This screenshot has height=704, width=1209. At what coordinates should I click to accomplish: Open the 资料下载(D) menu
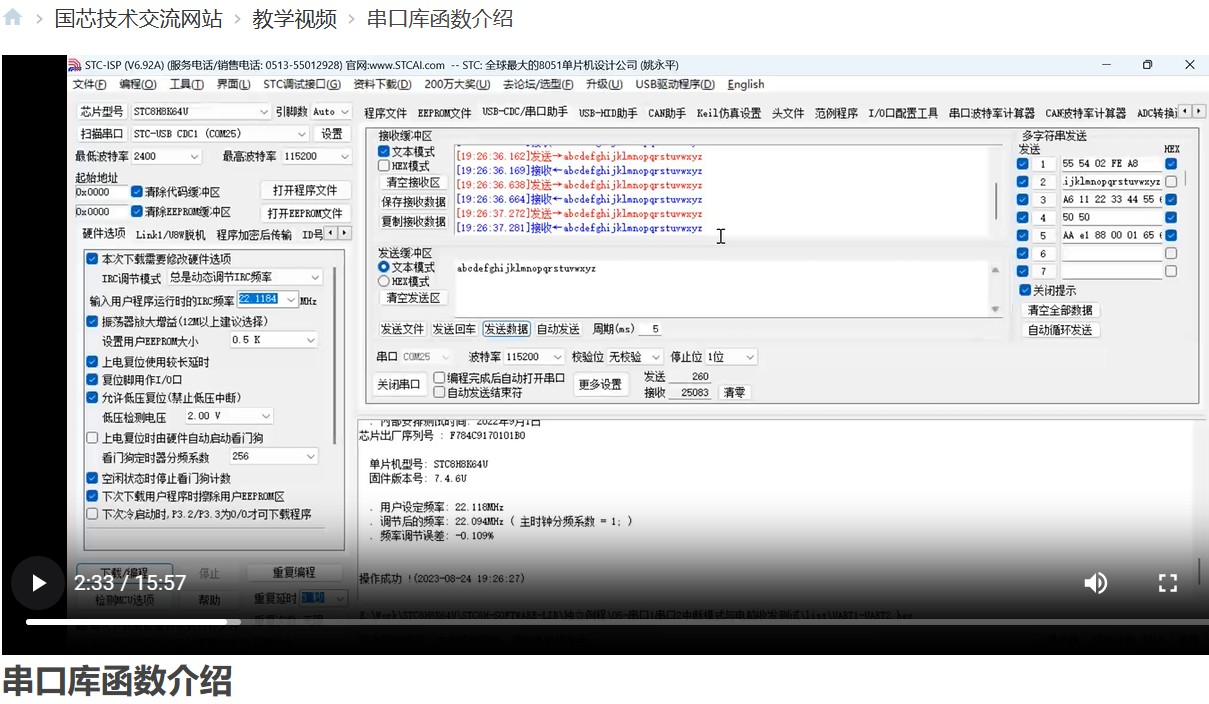[x=382, y=84]
